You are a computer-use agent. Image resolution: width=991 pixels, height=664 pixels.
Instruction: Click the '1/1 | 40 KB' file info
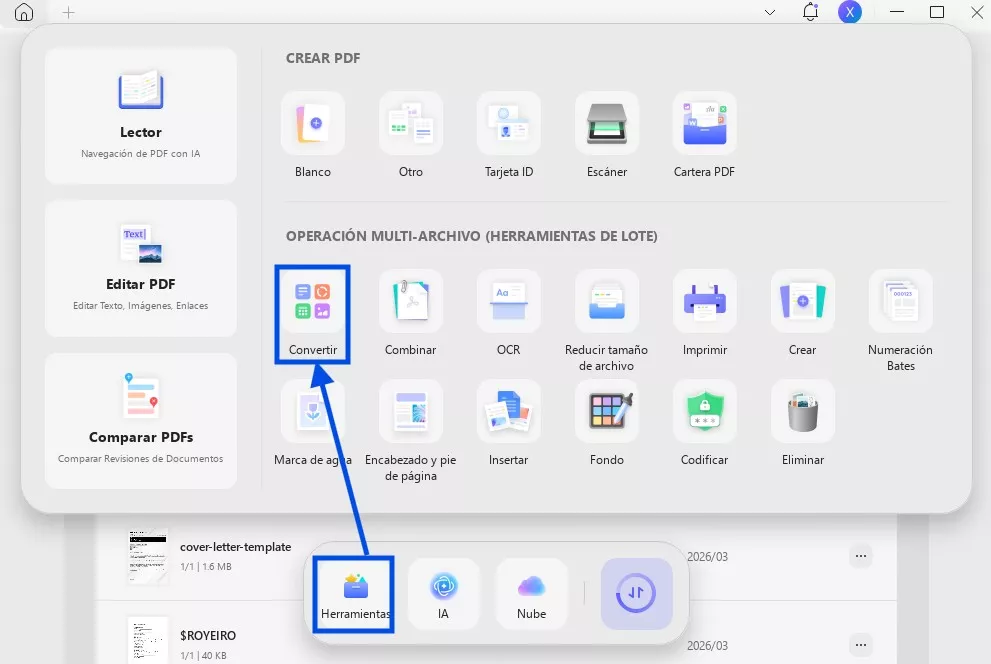[x=204, y=656]
